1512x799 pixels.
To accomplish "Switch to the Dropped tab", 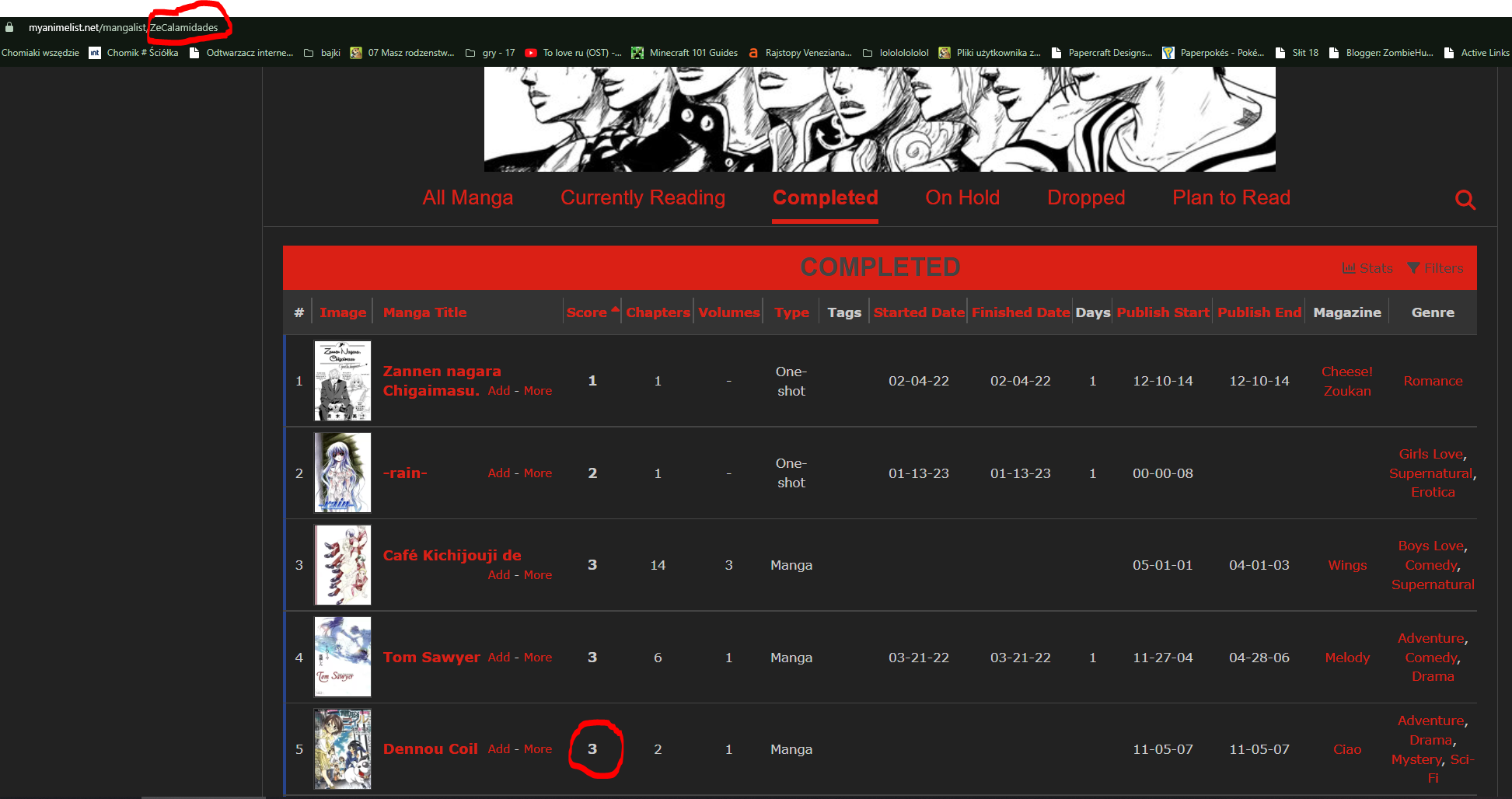I will tap(1086, 197).
